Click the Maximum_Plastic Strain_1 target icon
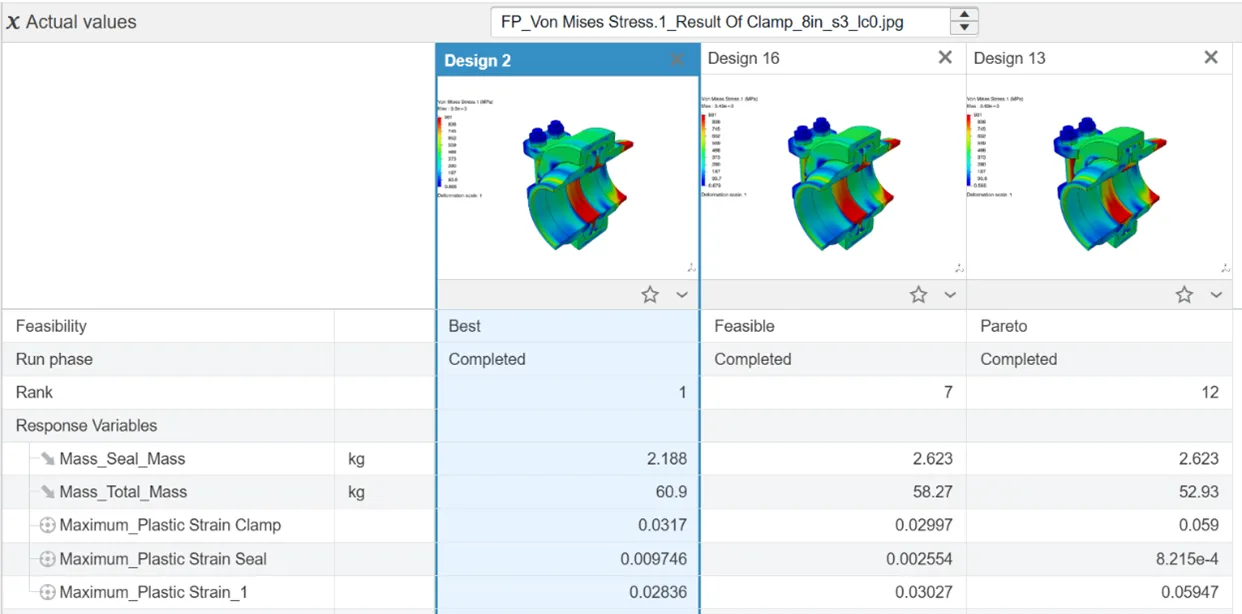Screen dimensions: 1242x614 point(47,593)
